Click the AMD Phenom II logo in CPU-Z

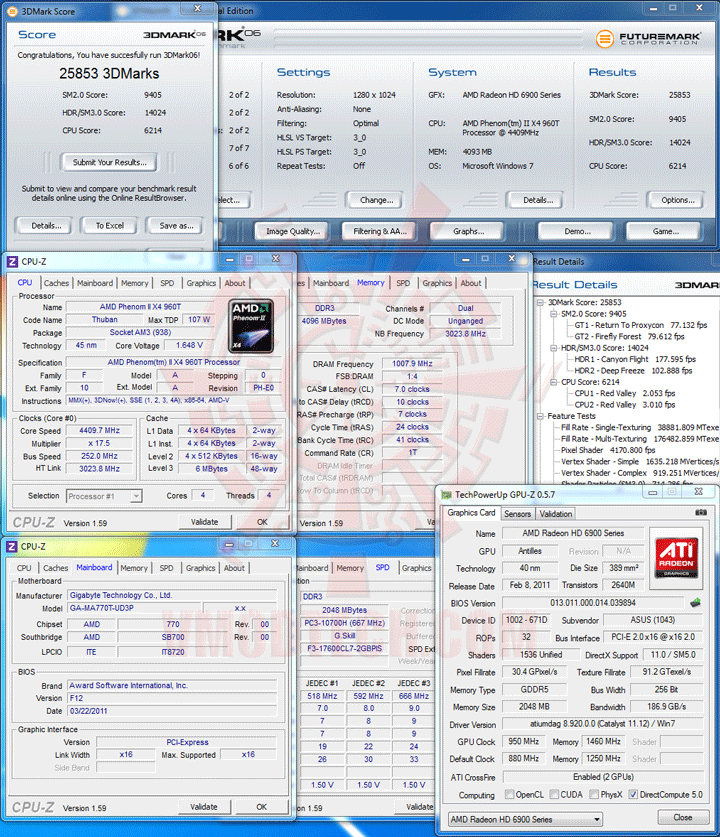click(x=251, y=326)
